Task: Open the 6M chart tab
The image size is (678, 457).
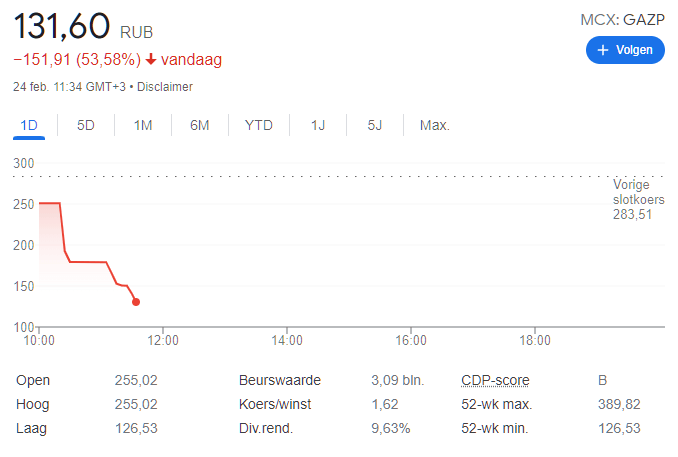Action: pyautogui.click(x=200, y=125)
